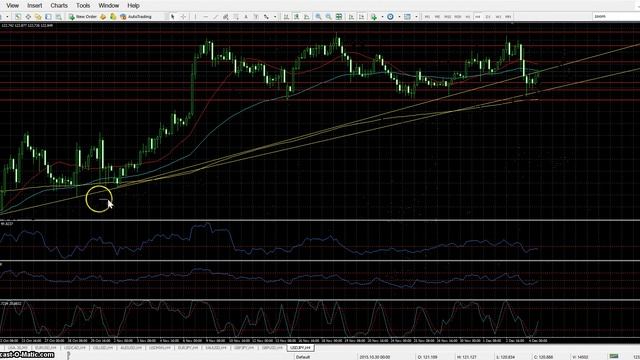Click the V: 14502 volume value
This screenshot has height=360, width=640.
[x=580, y=357]
